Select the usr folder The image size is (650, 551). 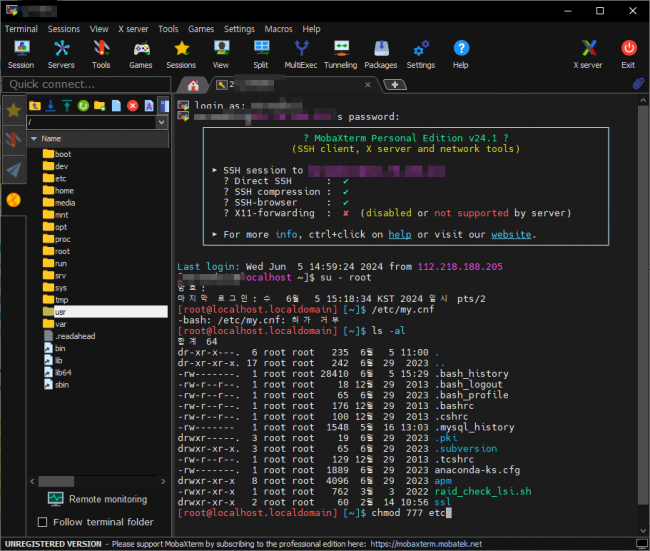click(x=105, y=312)
